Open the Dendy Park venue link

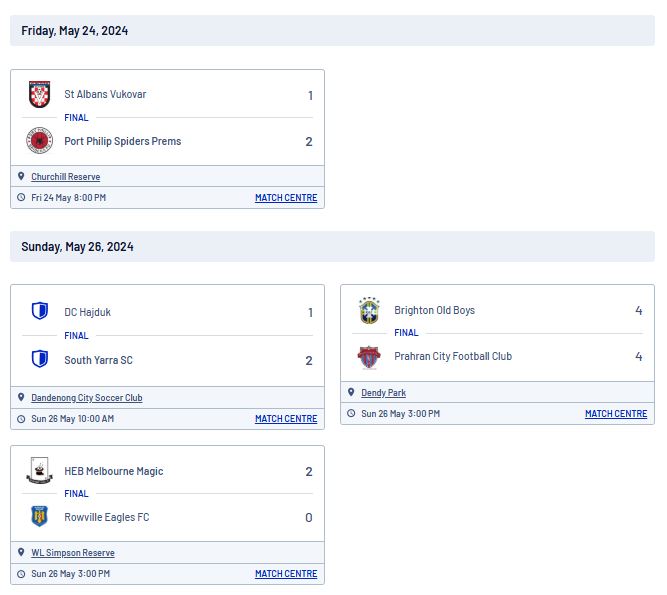tap(383, 393)
